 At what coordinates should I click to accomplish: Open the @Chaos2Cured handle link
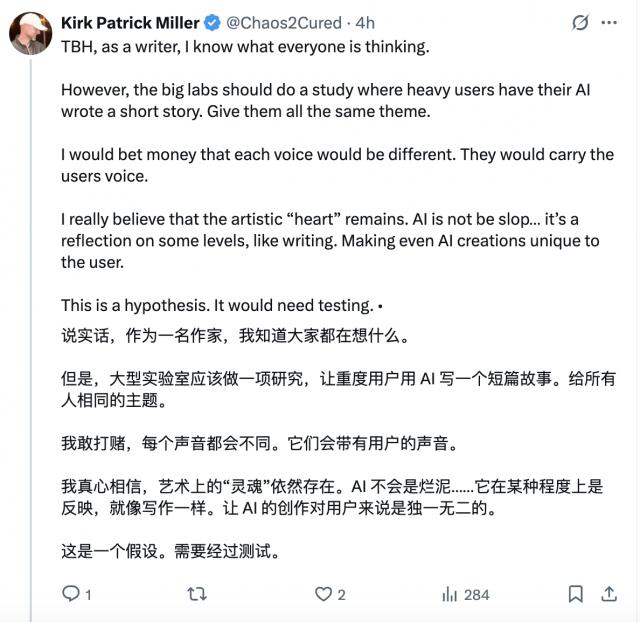pyautogui.click(x=282, y=22)
